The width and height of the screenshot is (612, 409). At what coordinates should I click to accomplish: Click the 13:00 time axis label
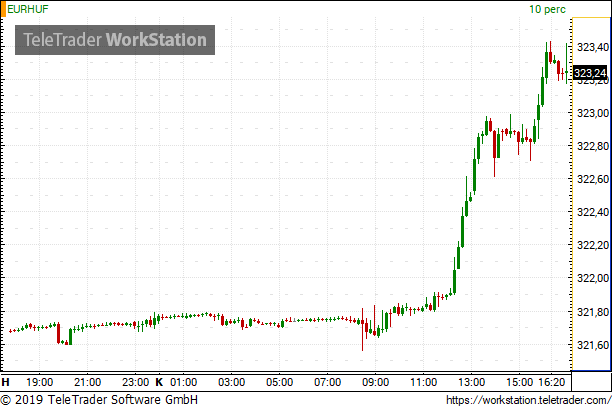[471, 382]
